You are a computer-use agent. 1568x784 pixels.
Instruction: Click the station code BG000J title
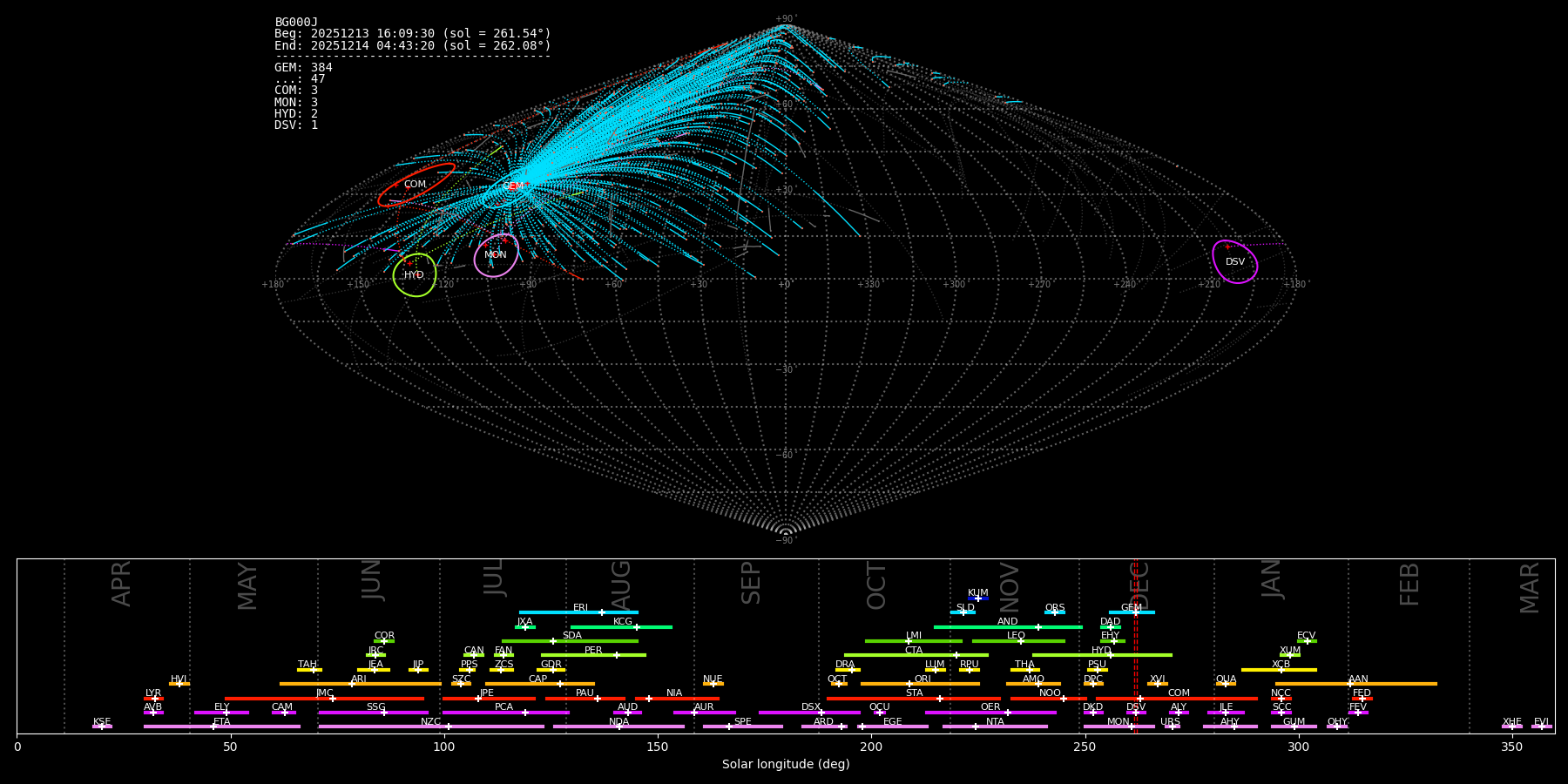(x=296, y=23)
